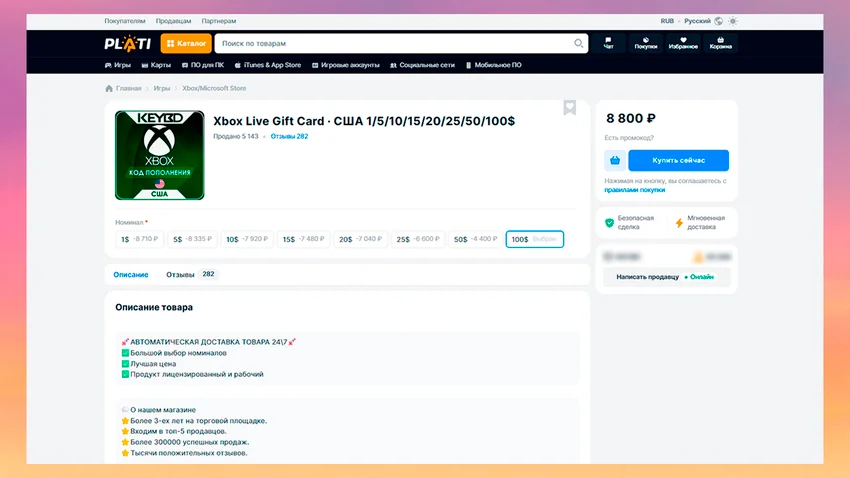Click the Написать продавцу button

point(667,277)
